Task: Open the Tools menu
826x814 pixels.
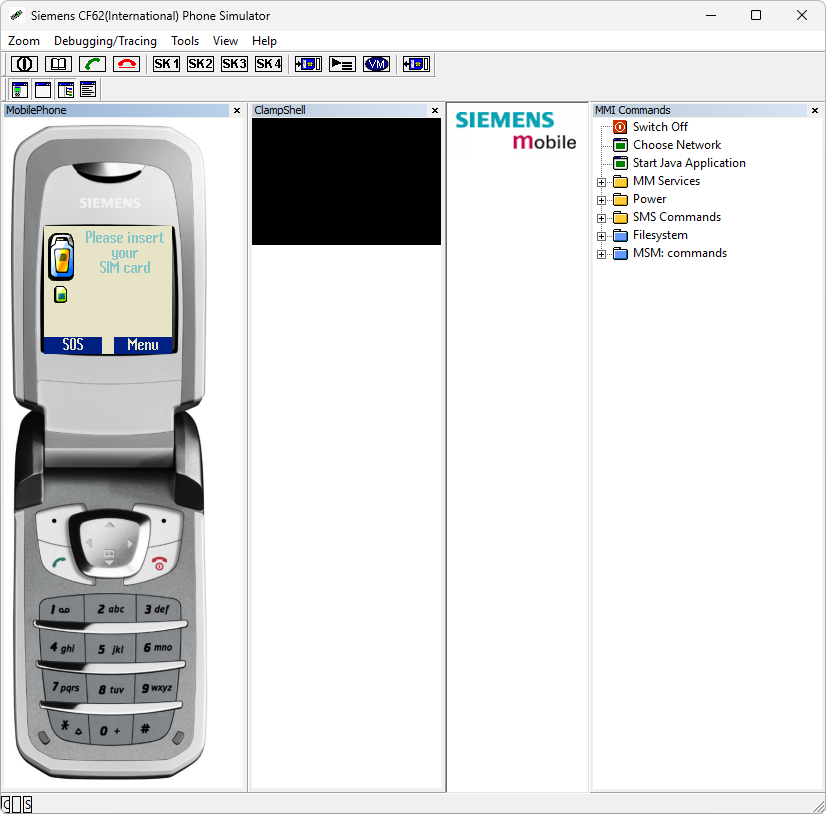Action: (x=185, y=41)
